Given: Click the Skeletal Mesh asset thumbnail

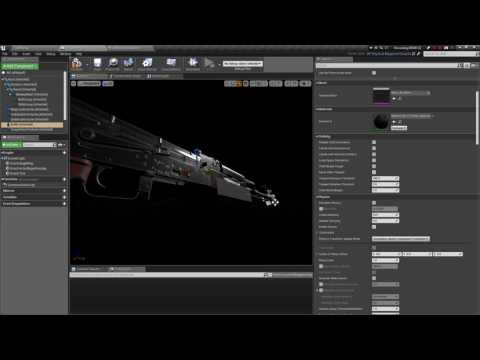Looking at the screenshot, I should pyautogui.click(x=381, y=96).
